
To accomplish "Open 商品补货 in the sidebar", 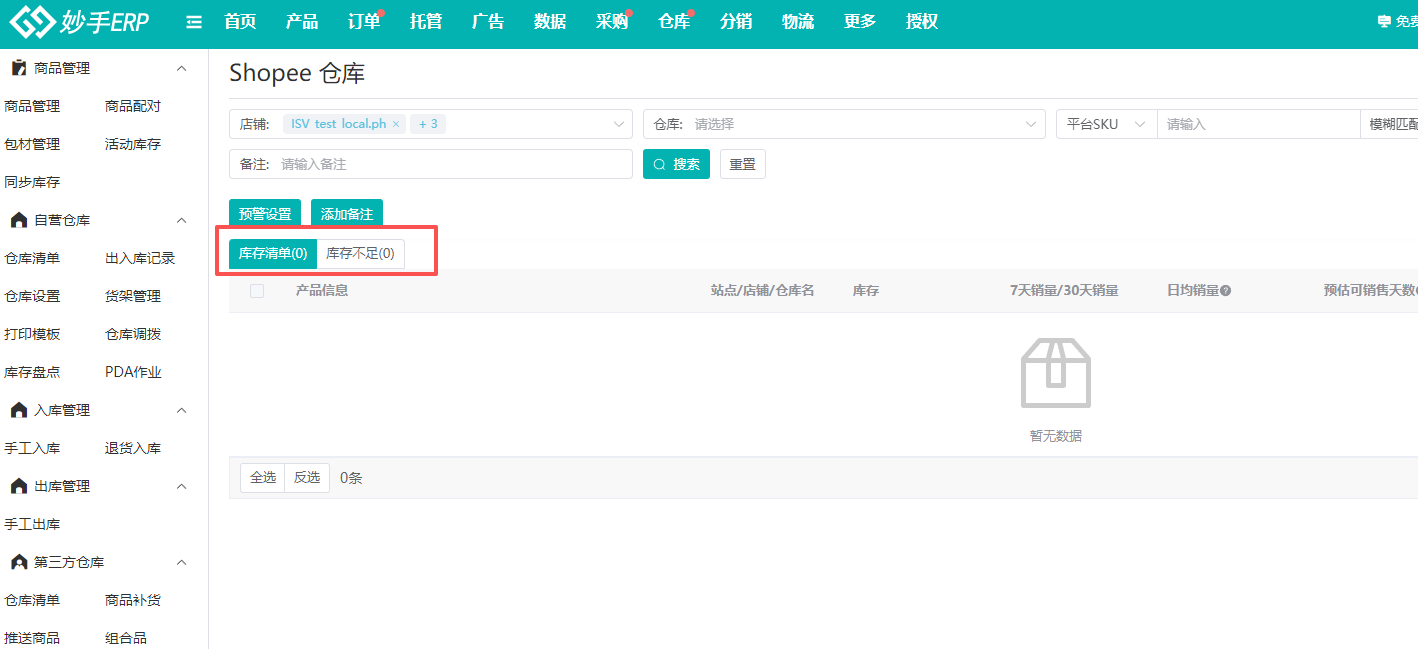I will click(133, 600).
